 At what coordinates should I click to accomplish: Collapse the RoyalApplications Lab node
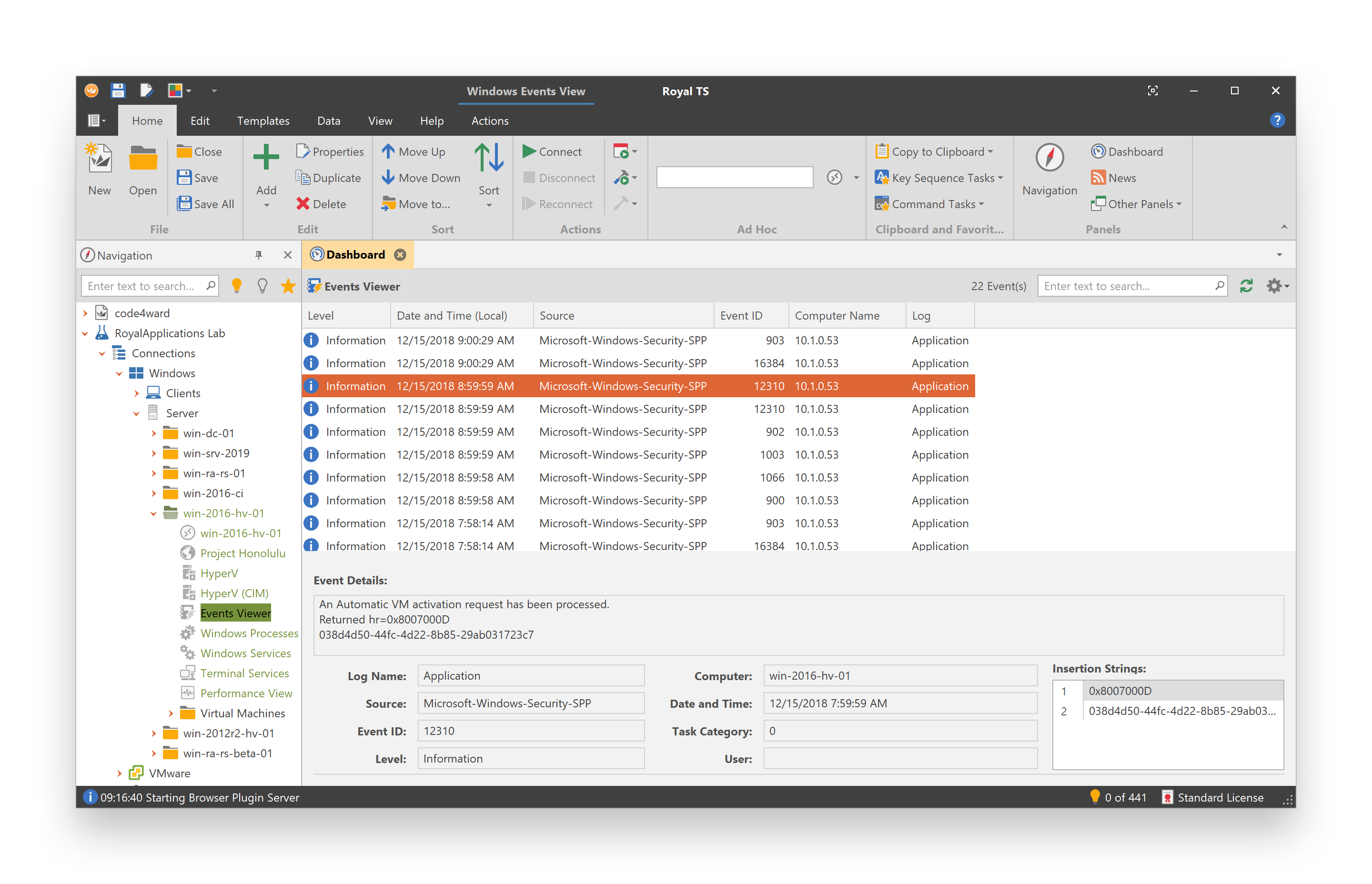[x=85, y=333]
